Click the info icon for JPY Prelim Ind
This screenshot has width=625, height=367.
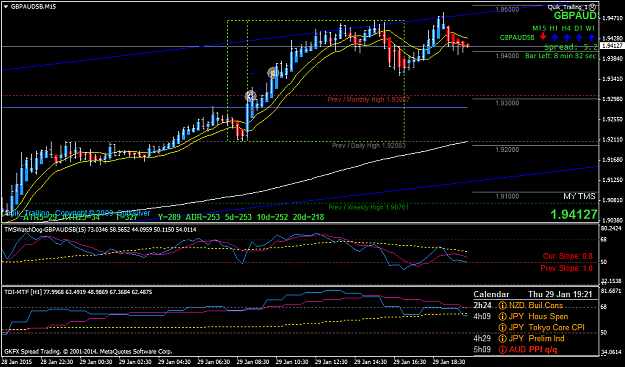pos(503,338)
